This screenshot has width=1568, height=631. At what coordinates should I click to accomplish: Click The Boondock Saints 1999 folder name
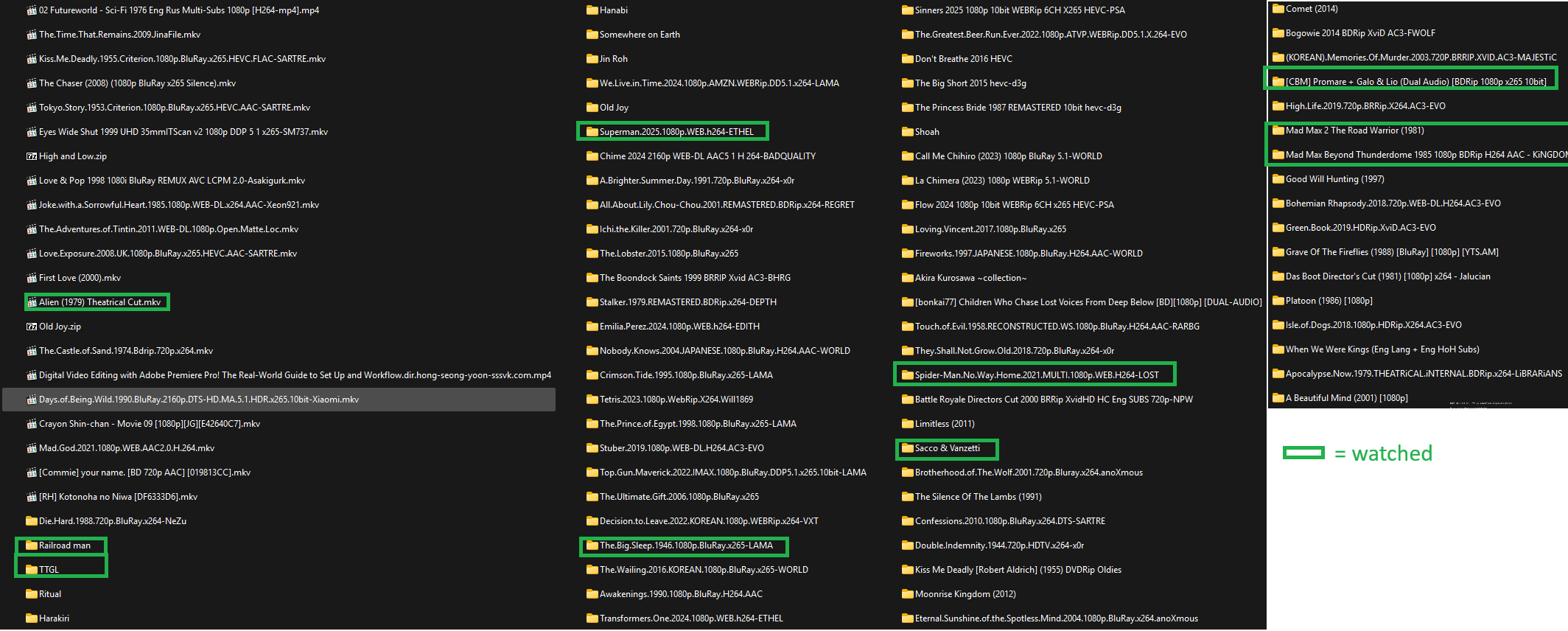[695, 278]
